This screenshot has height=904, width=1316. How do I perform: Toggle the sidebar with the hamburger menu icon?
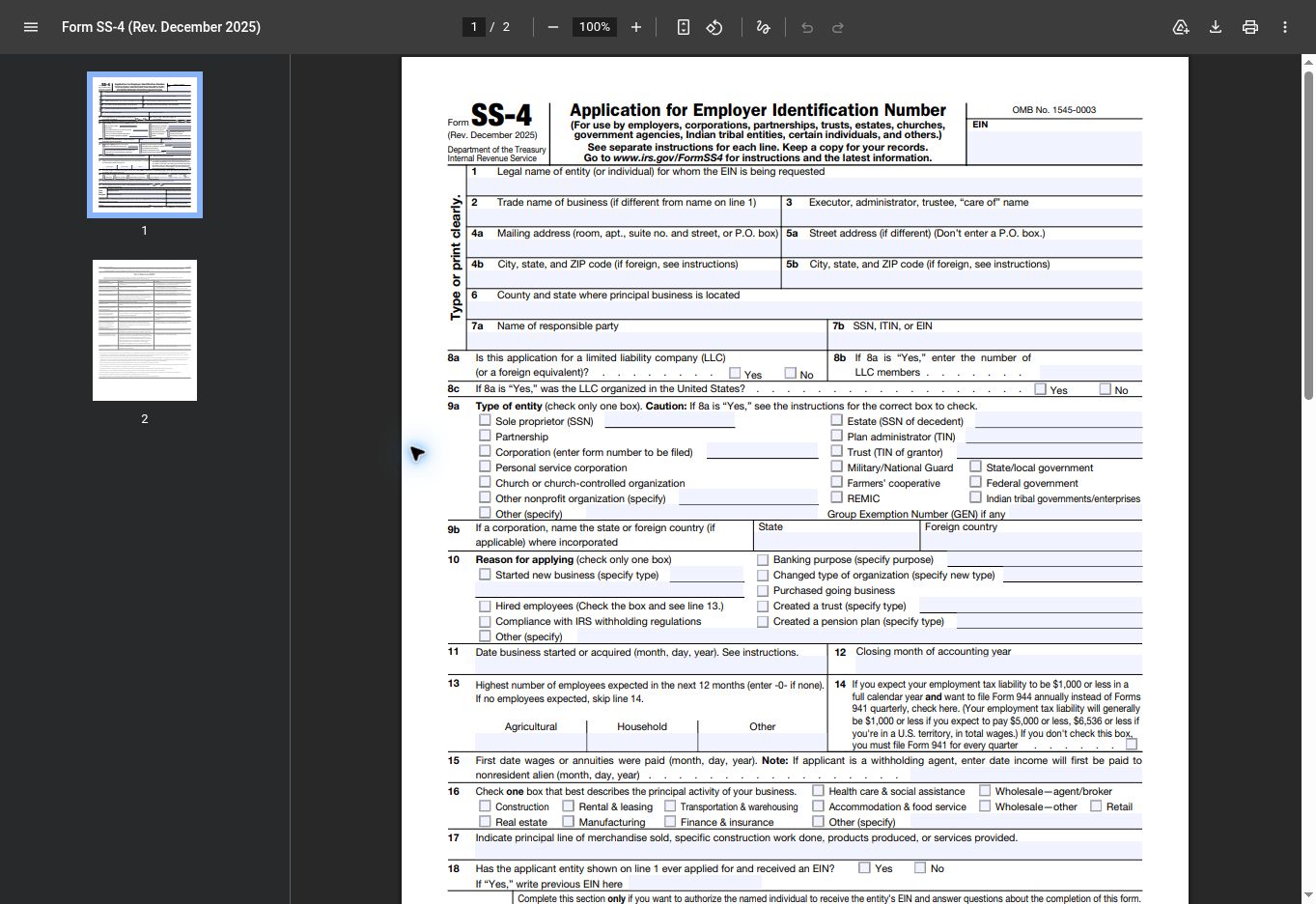pyautogui.click(x=31, y=27)
